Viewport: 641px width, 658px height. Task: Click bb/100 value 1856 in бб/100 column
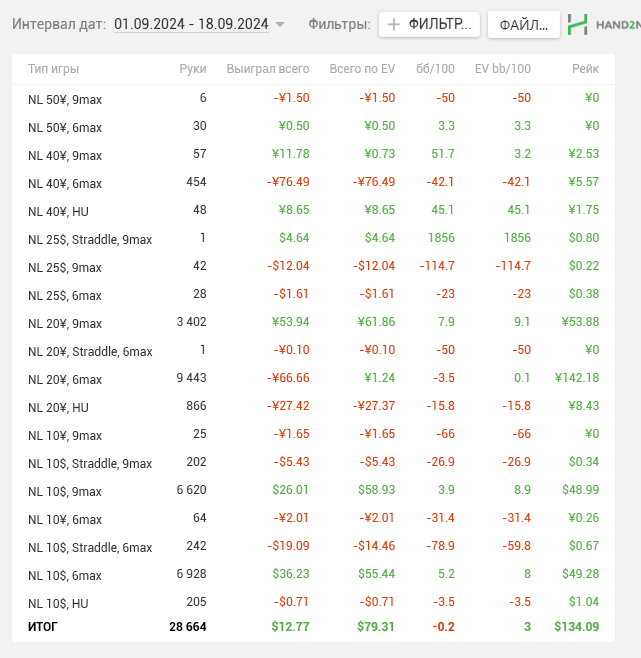(x=441, y=238)
